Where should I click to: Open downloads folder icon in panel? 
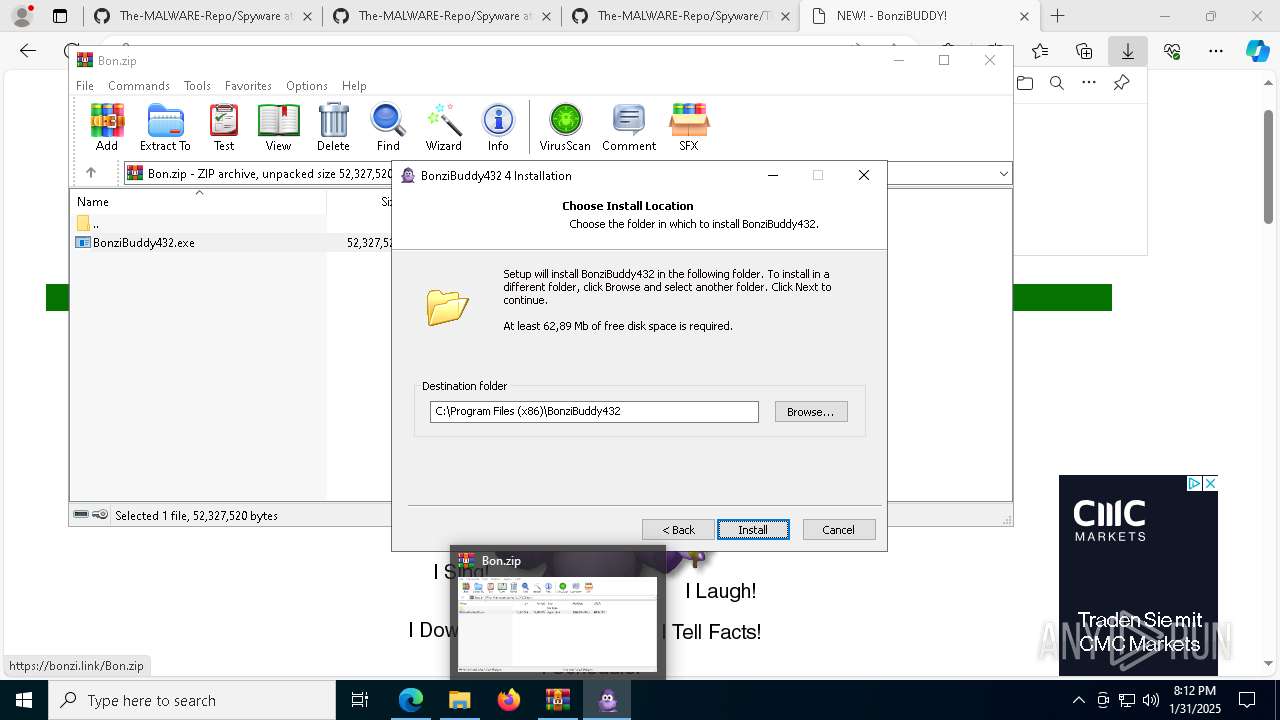pos(1025,83)
